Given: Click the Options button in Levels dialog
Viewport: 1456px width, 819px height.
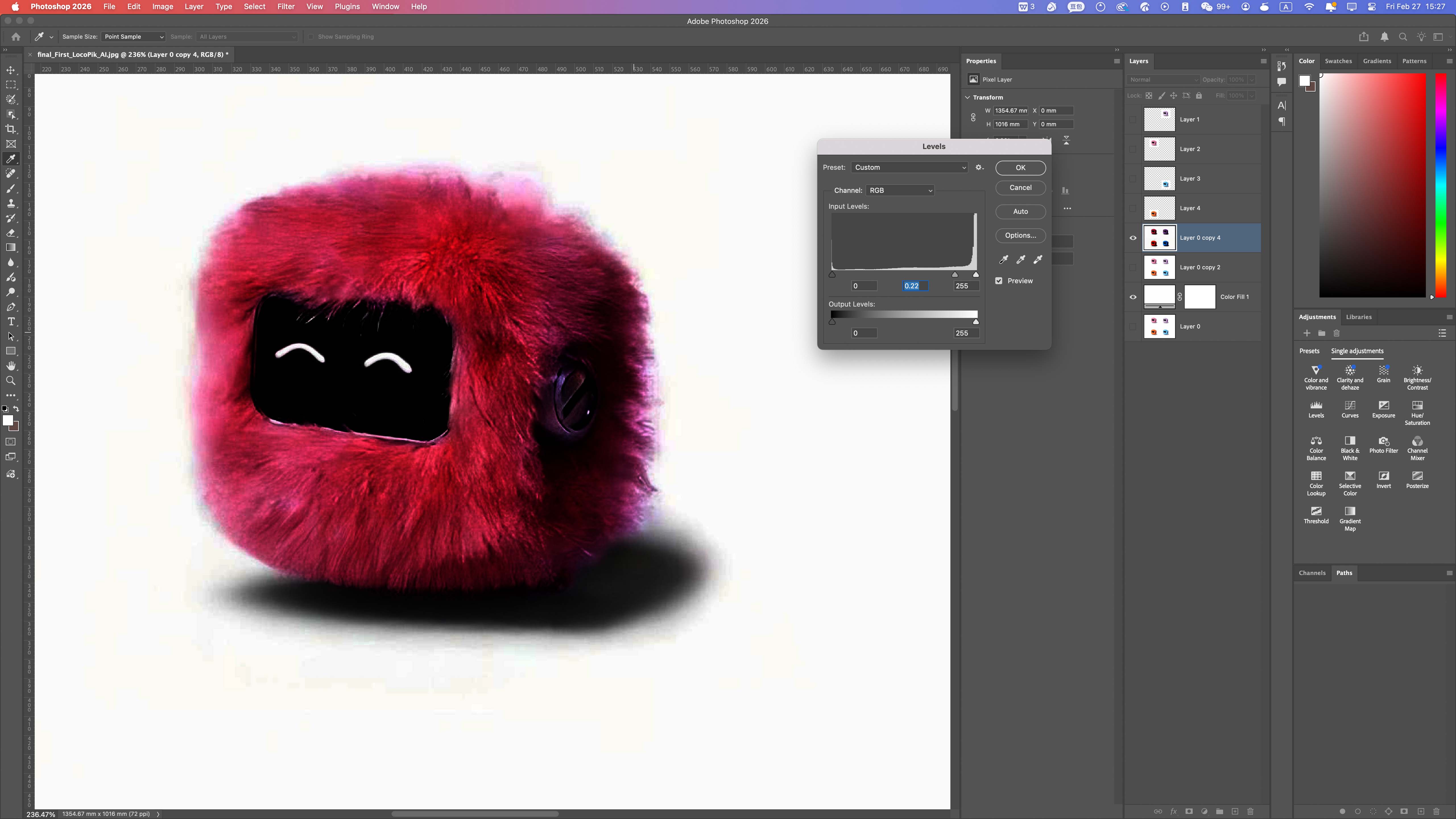Looking at the screenshot, I should point(1020,235).
